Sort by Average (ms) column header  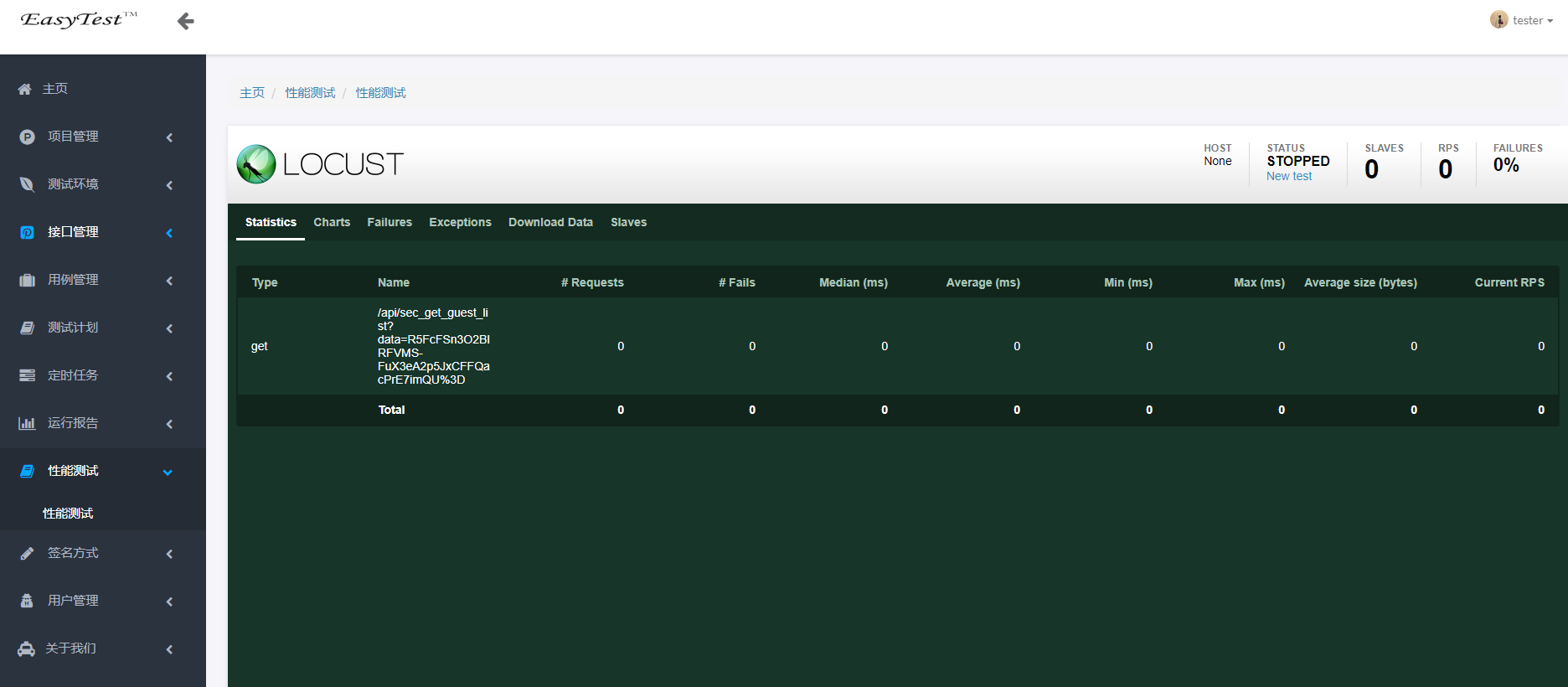point(983,282)
